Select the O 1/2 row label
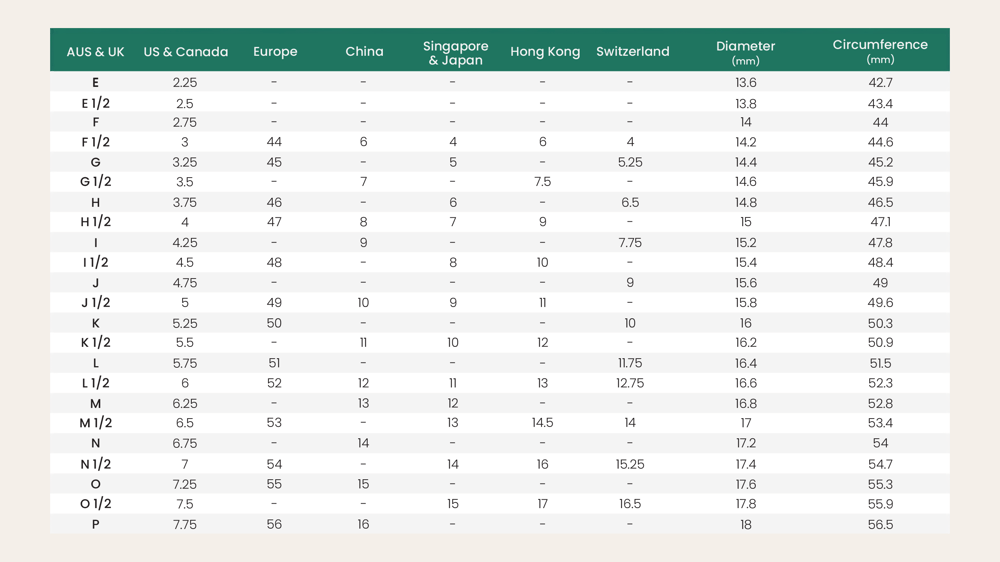Screen dimensions: 1000x562 [x=96, y=504]
